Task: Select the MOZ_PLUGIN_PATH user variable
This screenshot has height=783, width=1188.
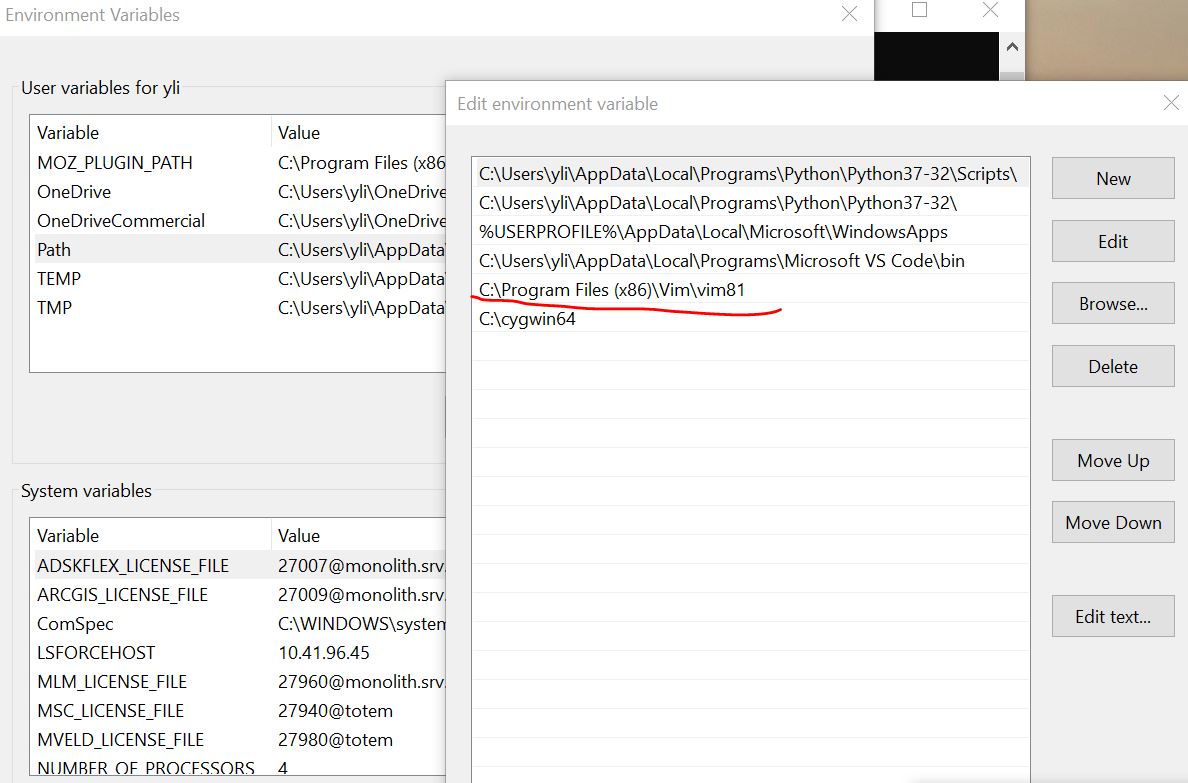Action: click(115, 162)
